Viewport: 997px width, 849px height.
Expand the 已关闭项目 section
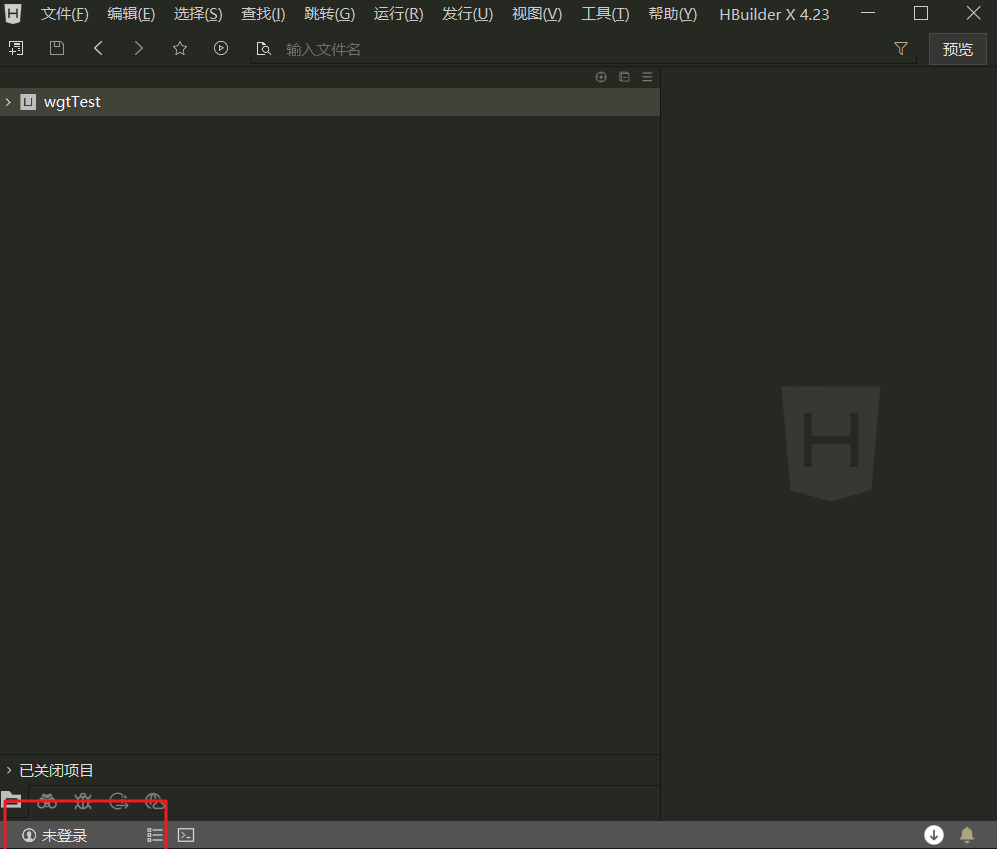click(9, 770)
